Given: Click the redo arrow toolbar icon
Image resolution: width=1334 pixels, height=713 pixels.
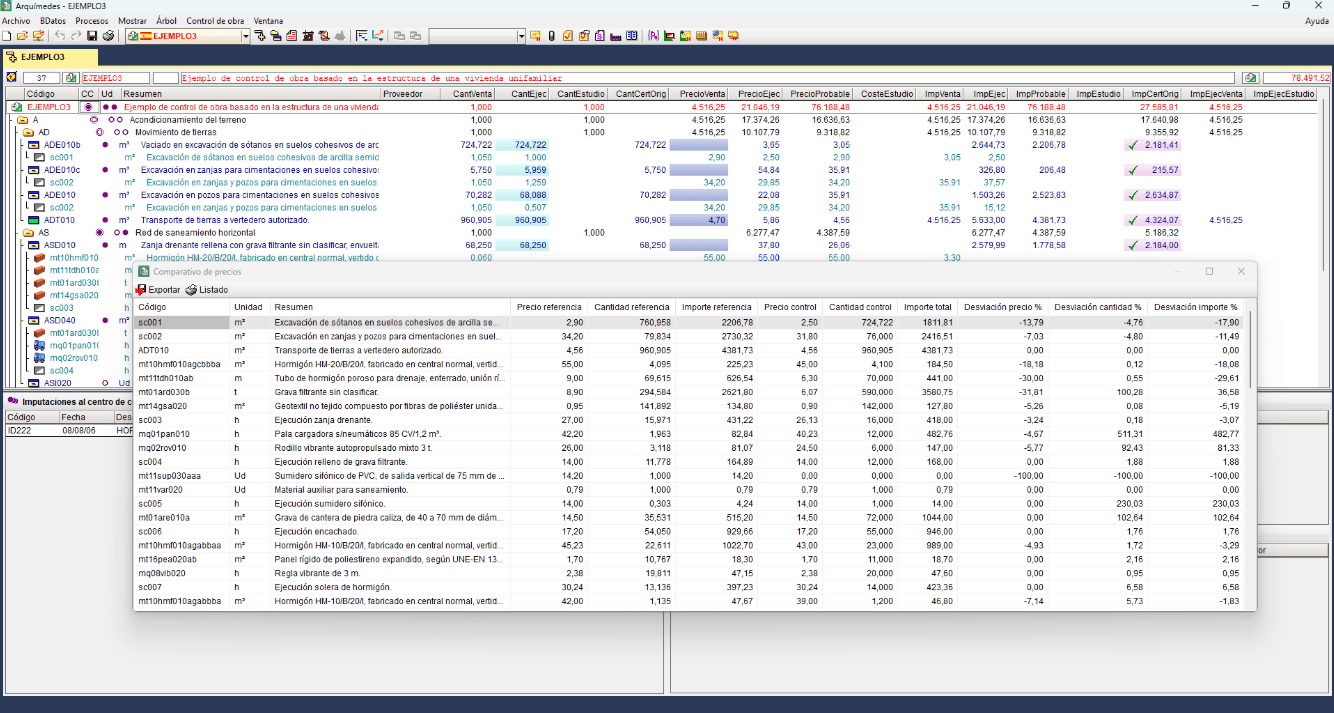Looking at the screenshot, I should [x=76, y=36].
